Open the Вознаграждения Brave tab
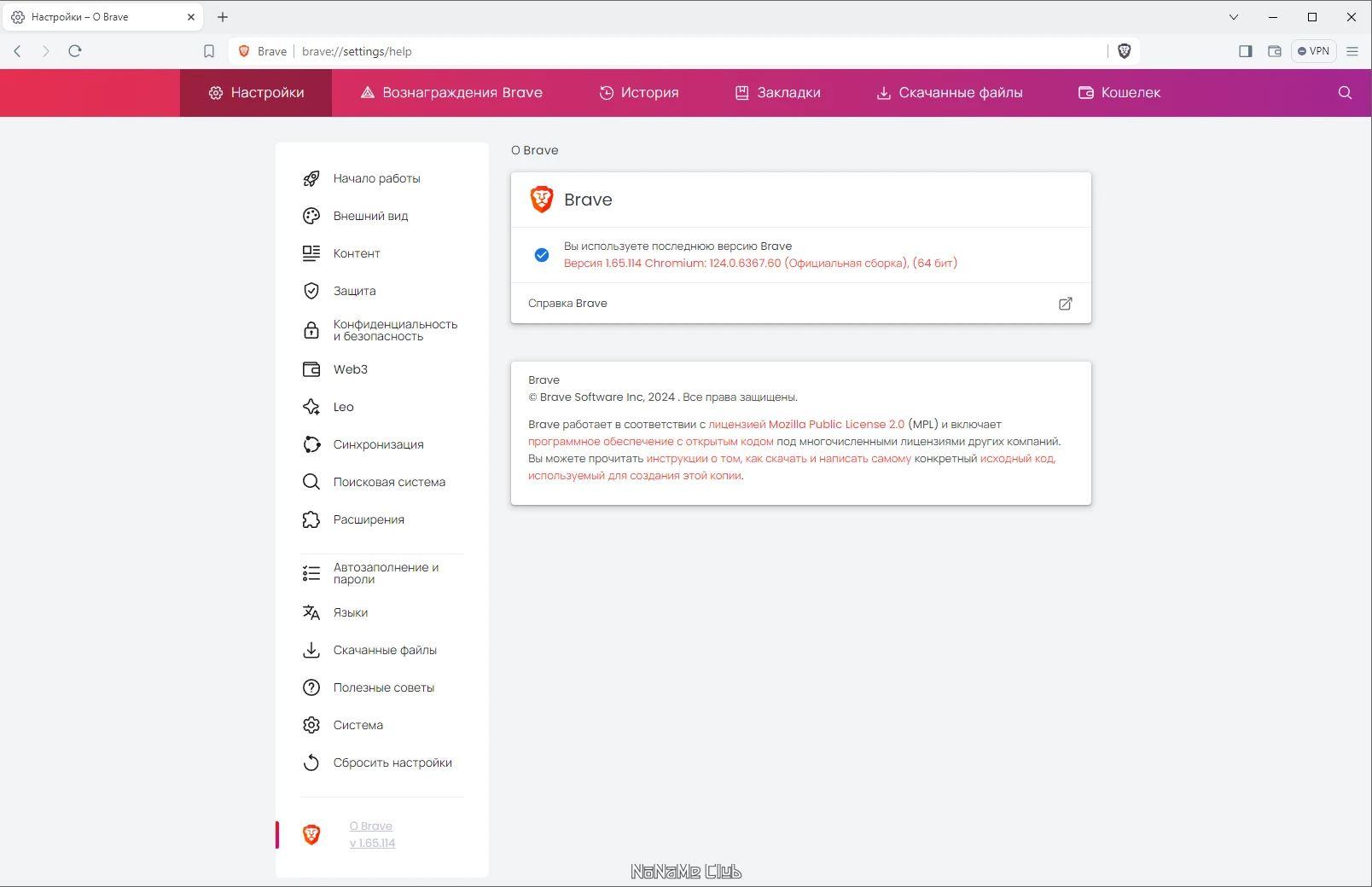 tap(451, 93)
